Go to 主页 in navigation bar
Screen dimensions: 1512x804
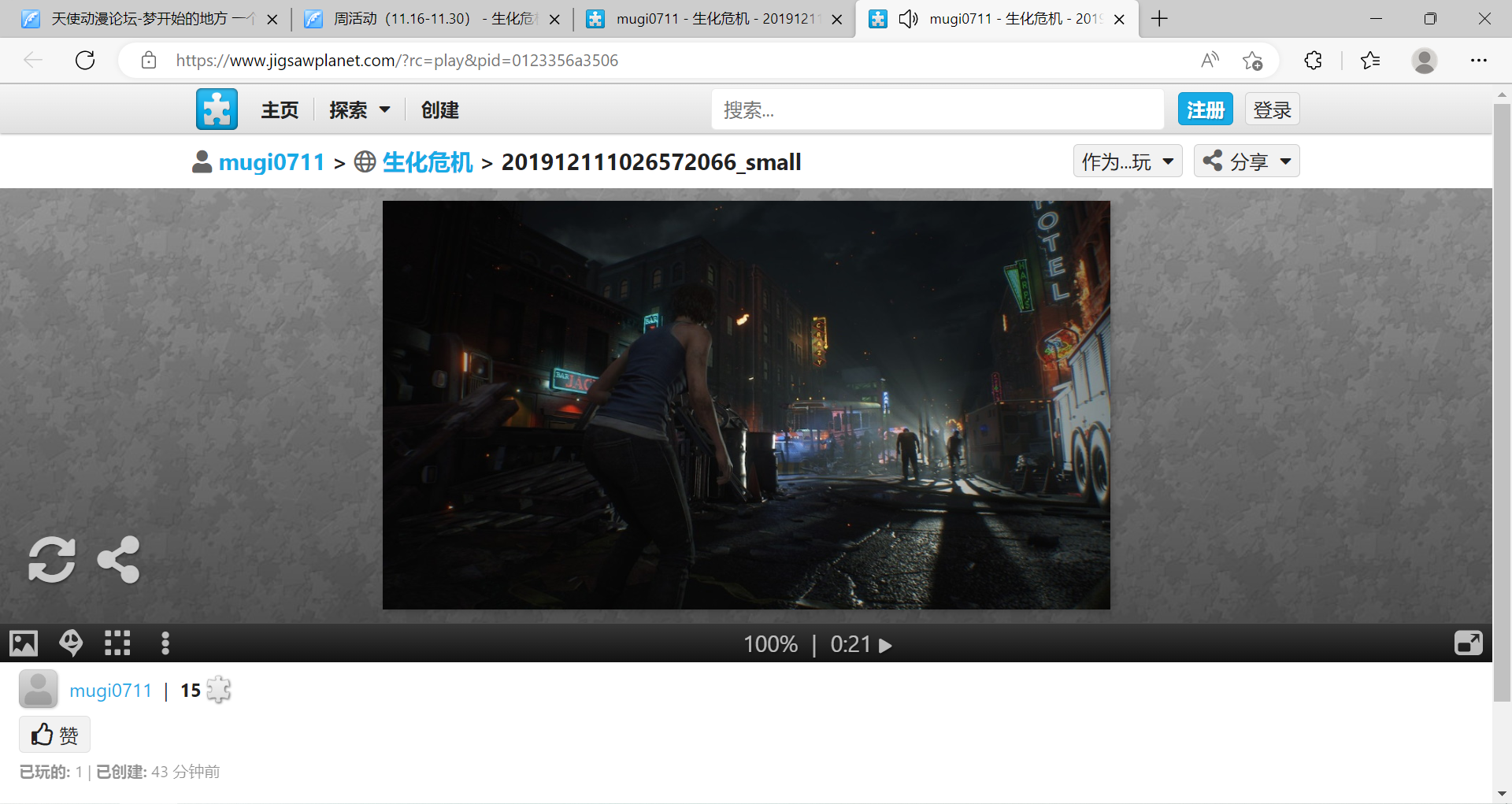tap(280, 109)
